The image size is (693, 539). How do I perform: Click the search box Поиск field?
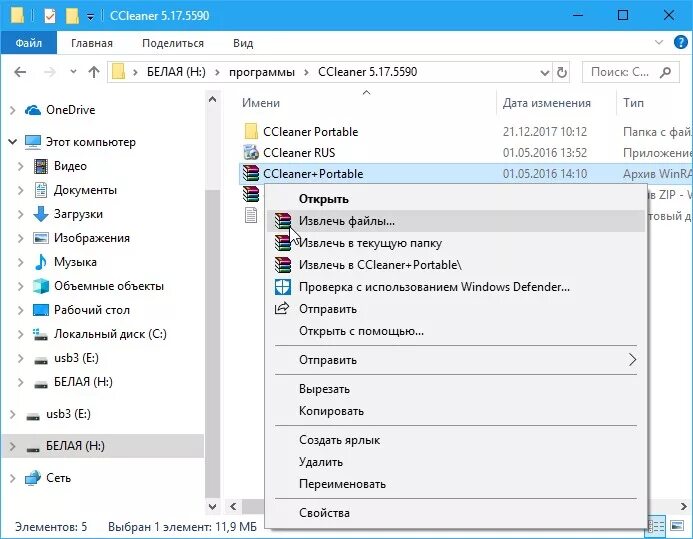631,72
